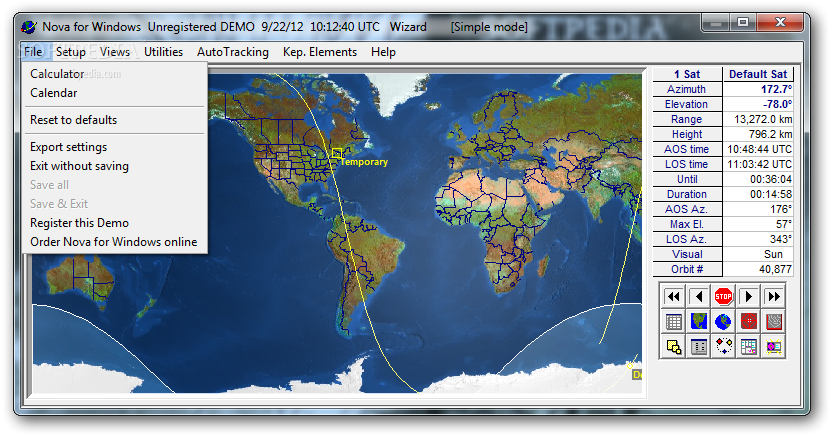Viewport: 831px width, 436px height.
Task: Click the fast forward double-arrow button
Action: [773, 296]
